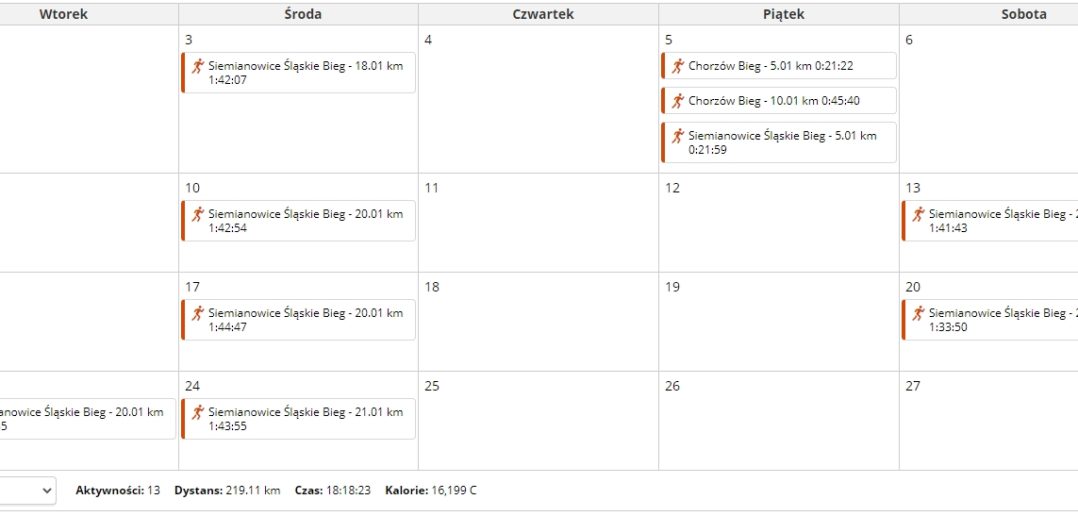Click runner icon on the 1:42:54 run

coord(198,214)
